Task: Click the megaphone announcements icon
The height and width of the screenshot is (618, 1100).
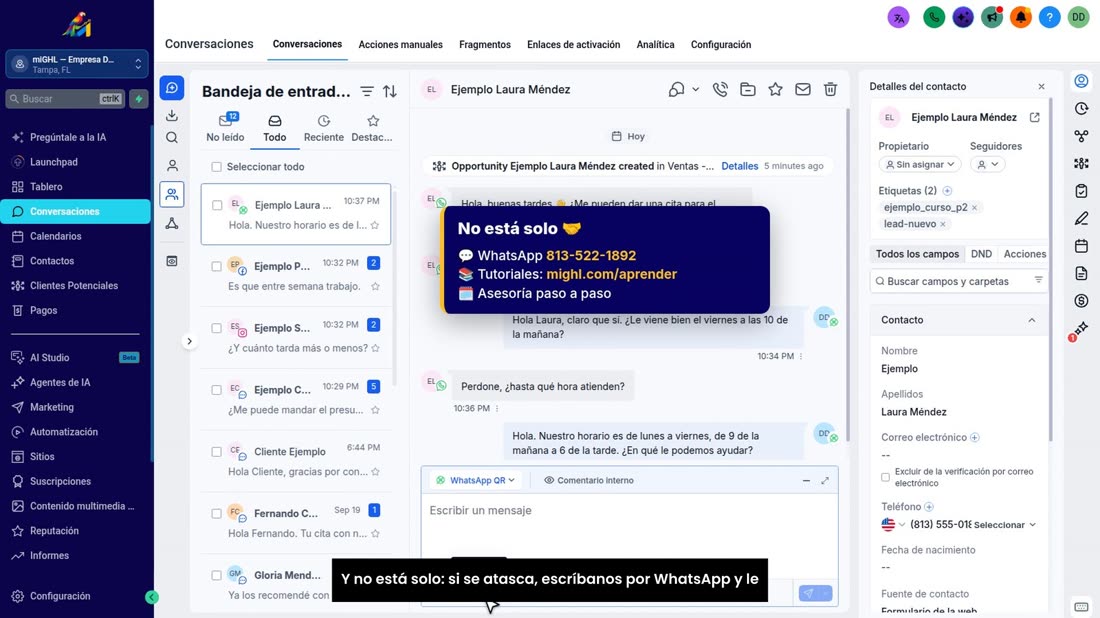Action: point(992,17)
